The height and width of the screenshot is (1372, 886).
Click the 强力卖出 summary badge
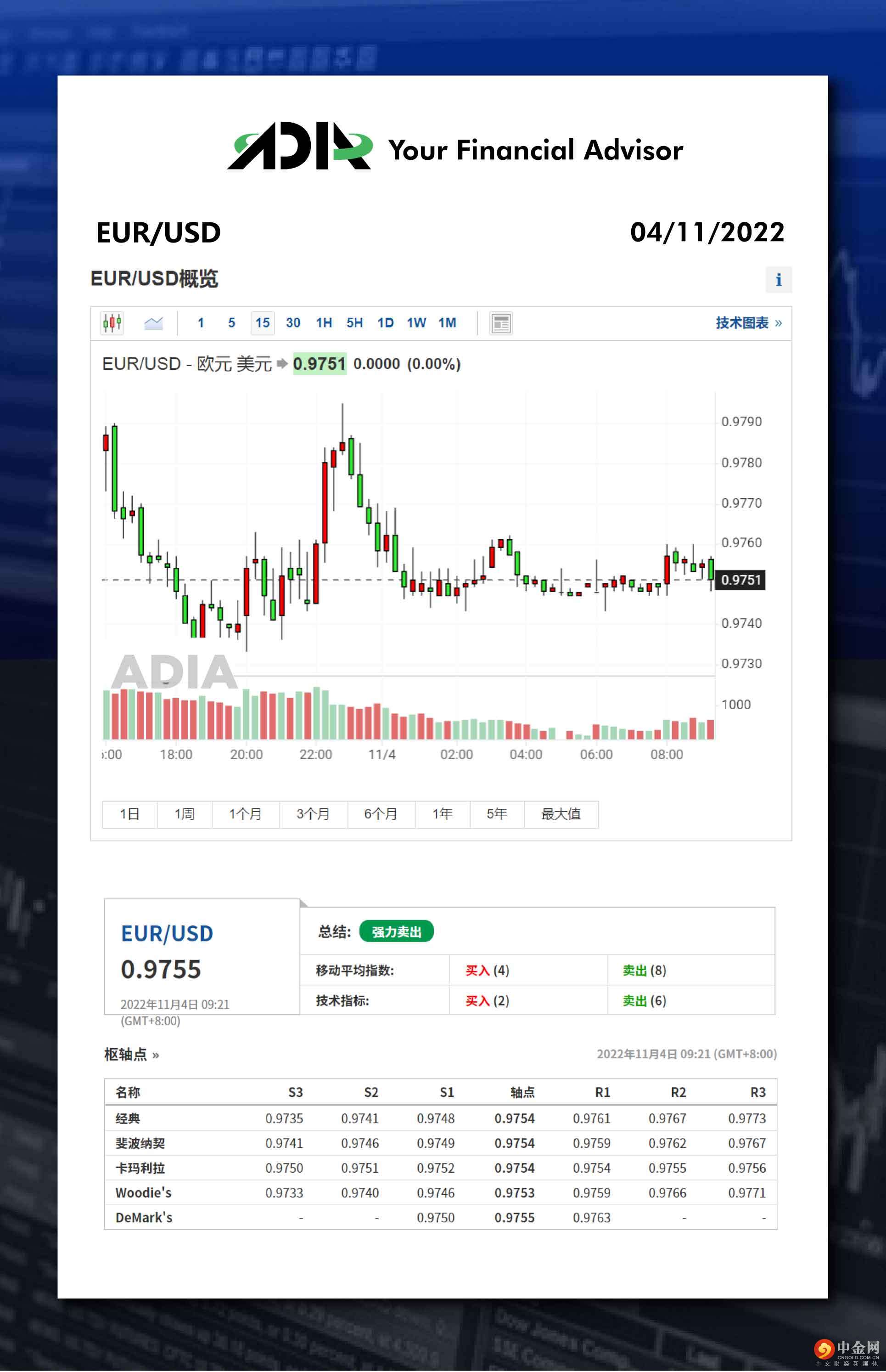click(x=396, y=932)
